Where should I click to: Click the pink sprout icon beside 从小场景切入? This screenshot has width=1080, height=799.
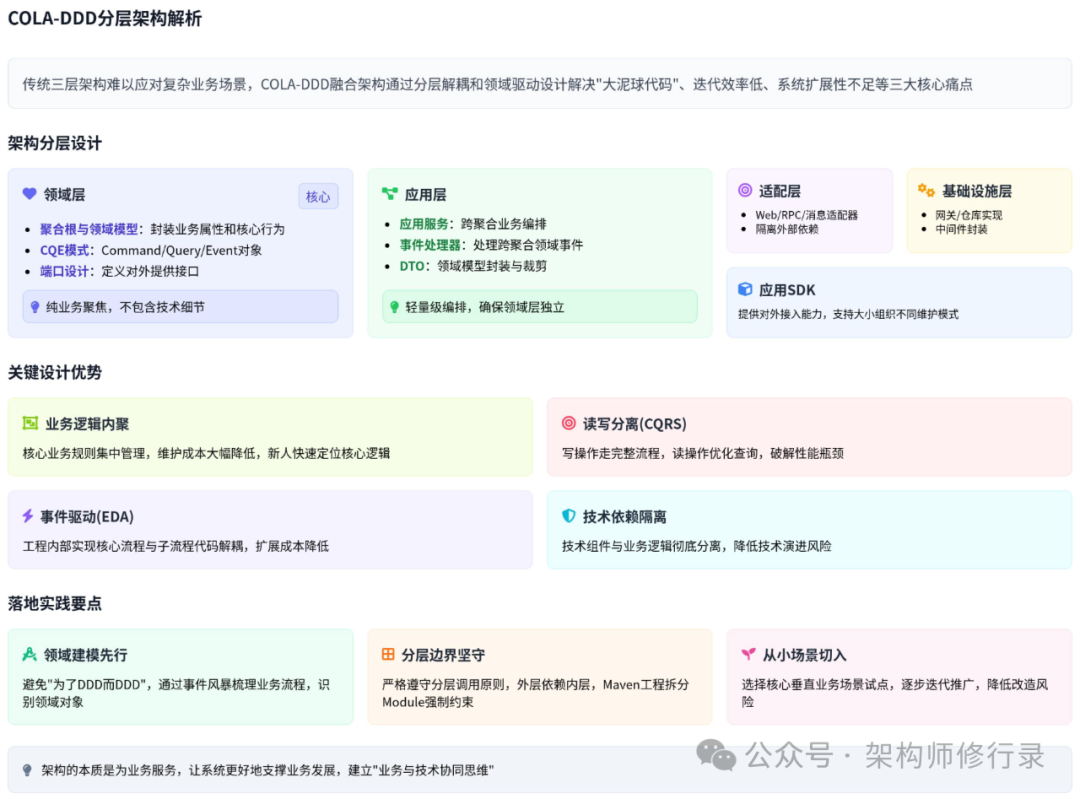(748, 654)
